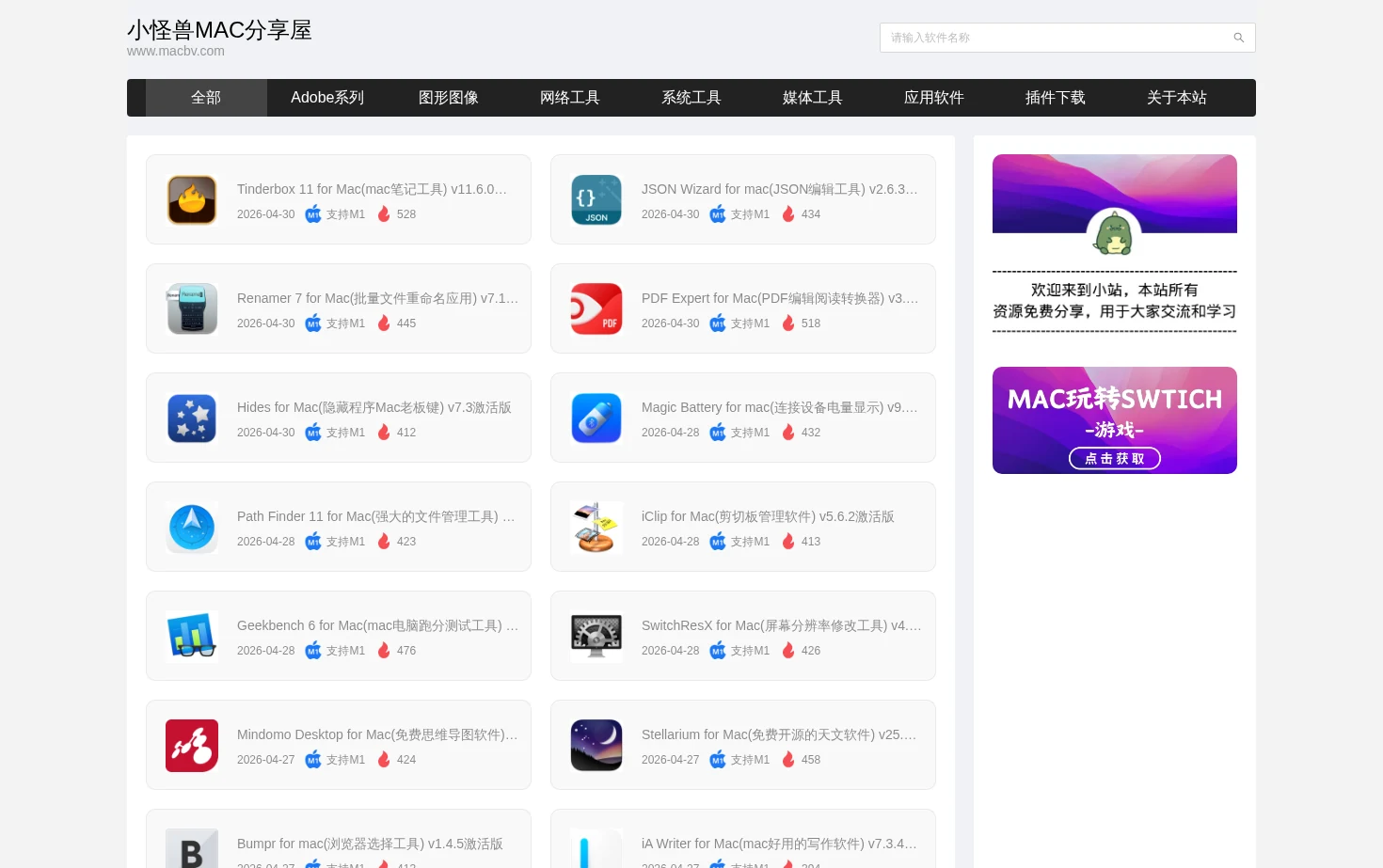Open iClip for Mac title link
The height and width of the screenshot is (868, 1383).
[768, 516]
